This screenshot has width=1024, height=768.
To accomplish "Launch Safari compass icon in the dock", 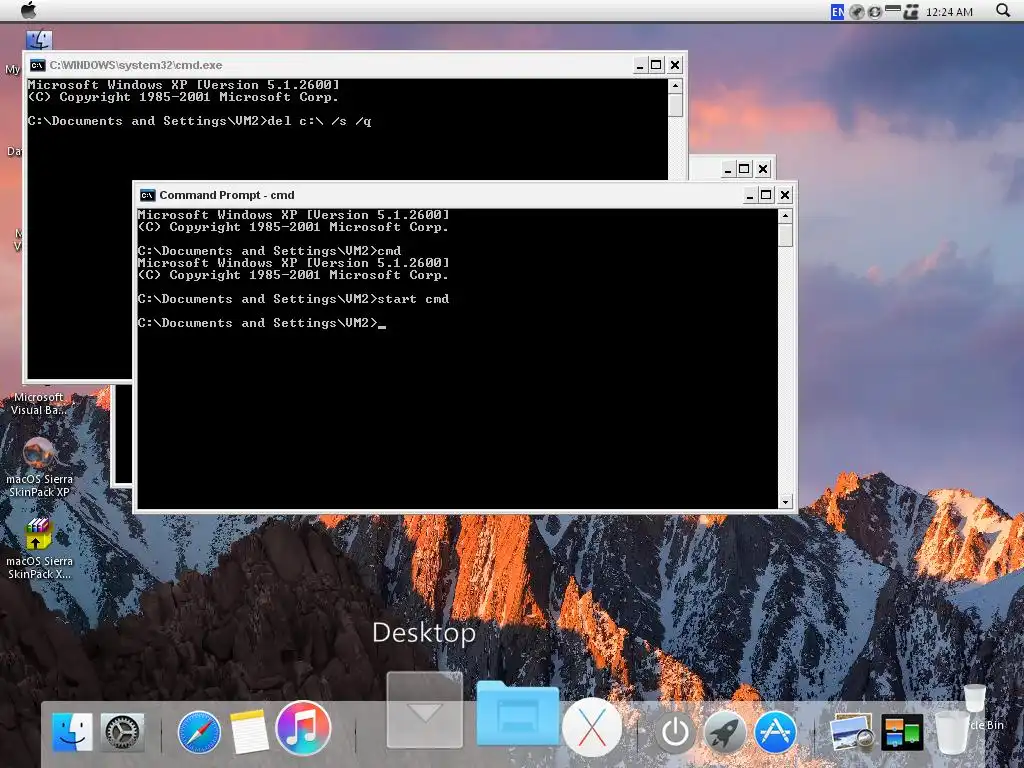I will click(x=199, y=731).
